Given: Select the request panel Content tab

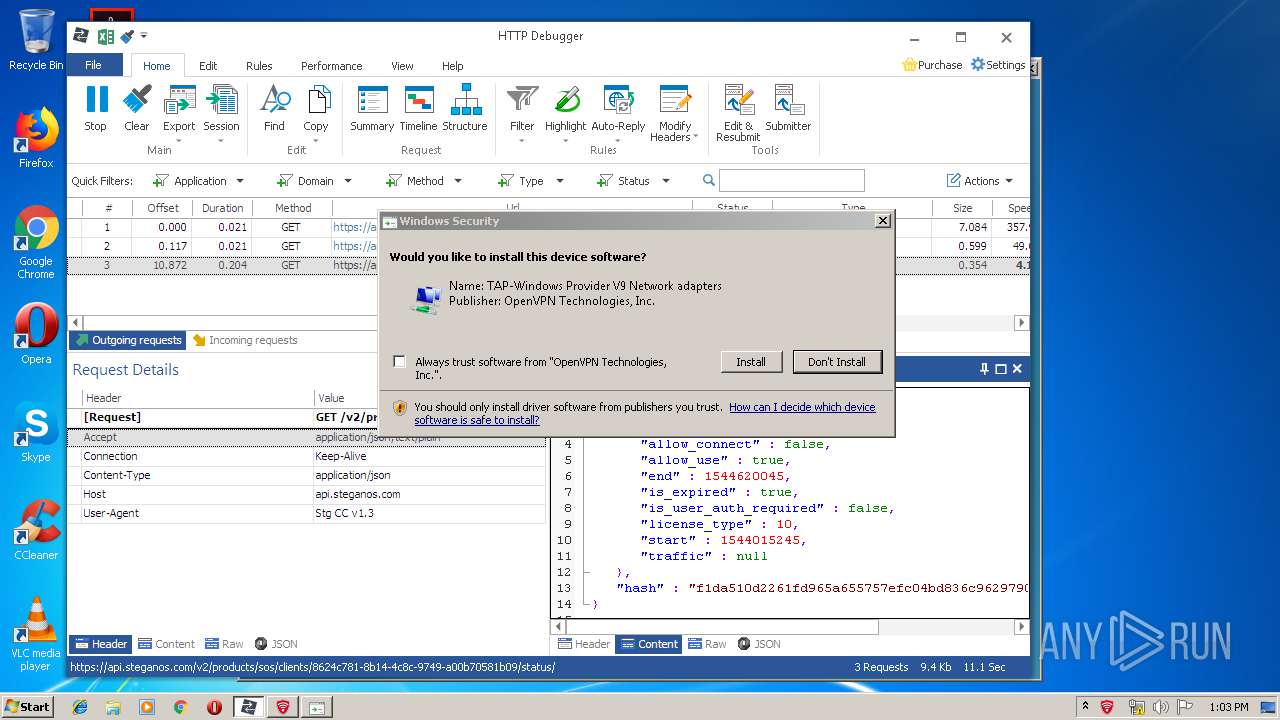Looking at the screenshot, I should pyautogui.click(x=166, y=644).
